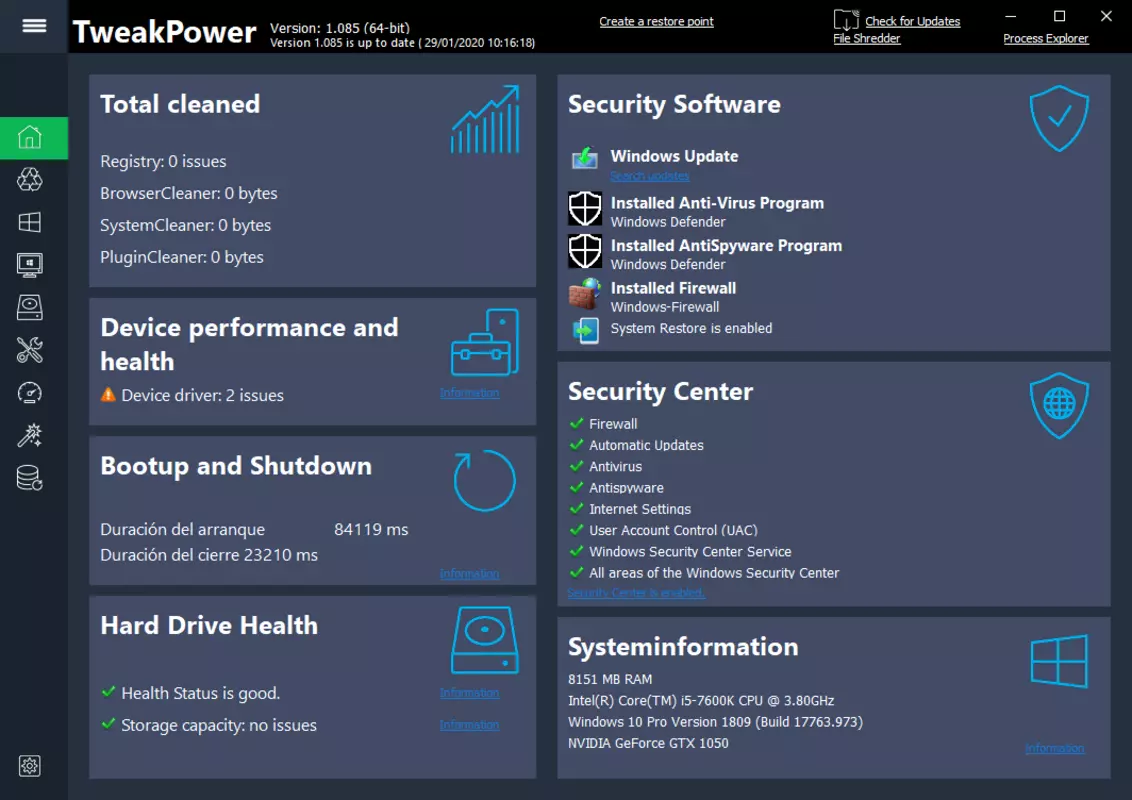Open the speedometer performance sidebar icon

point(30,393)
